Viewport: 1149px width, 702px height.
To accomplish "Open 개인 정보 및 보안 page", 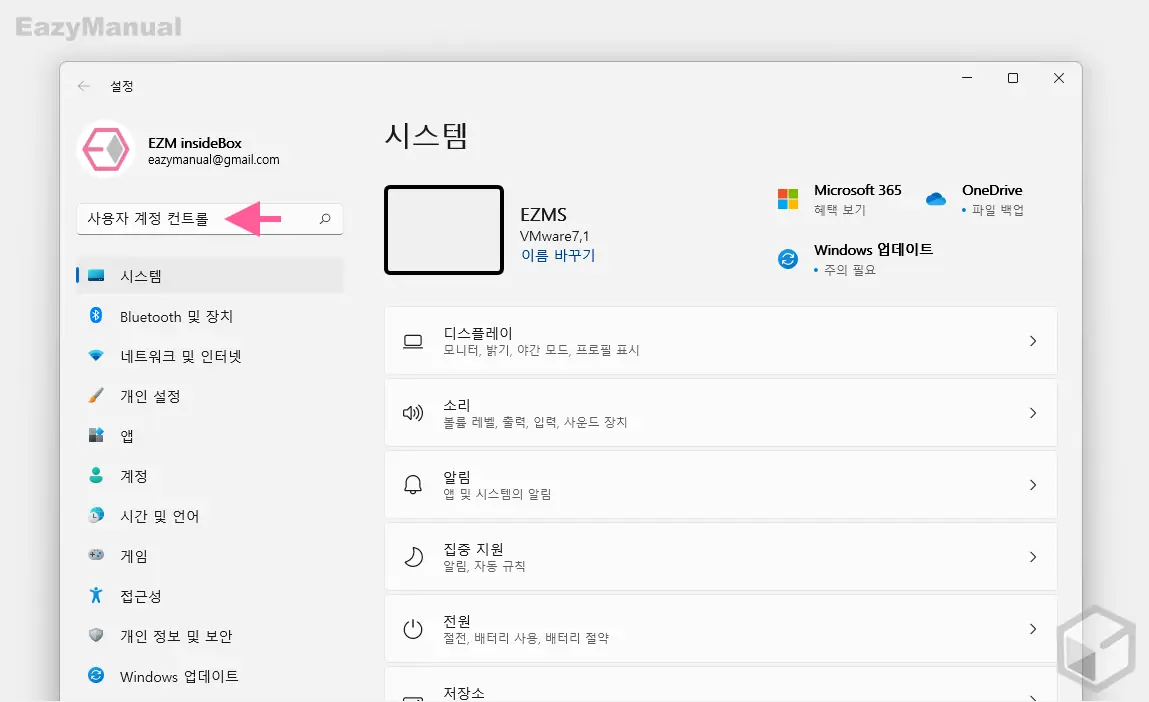I will click(175, 636).
